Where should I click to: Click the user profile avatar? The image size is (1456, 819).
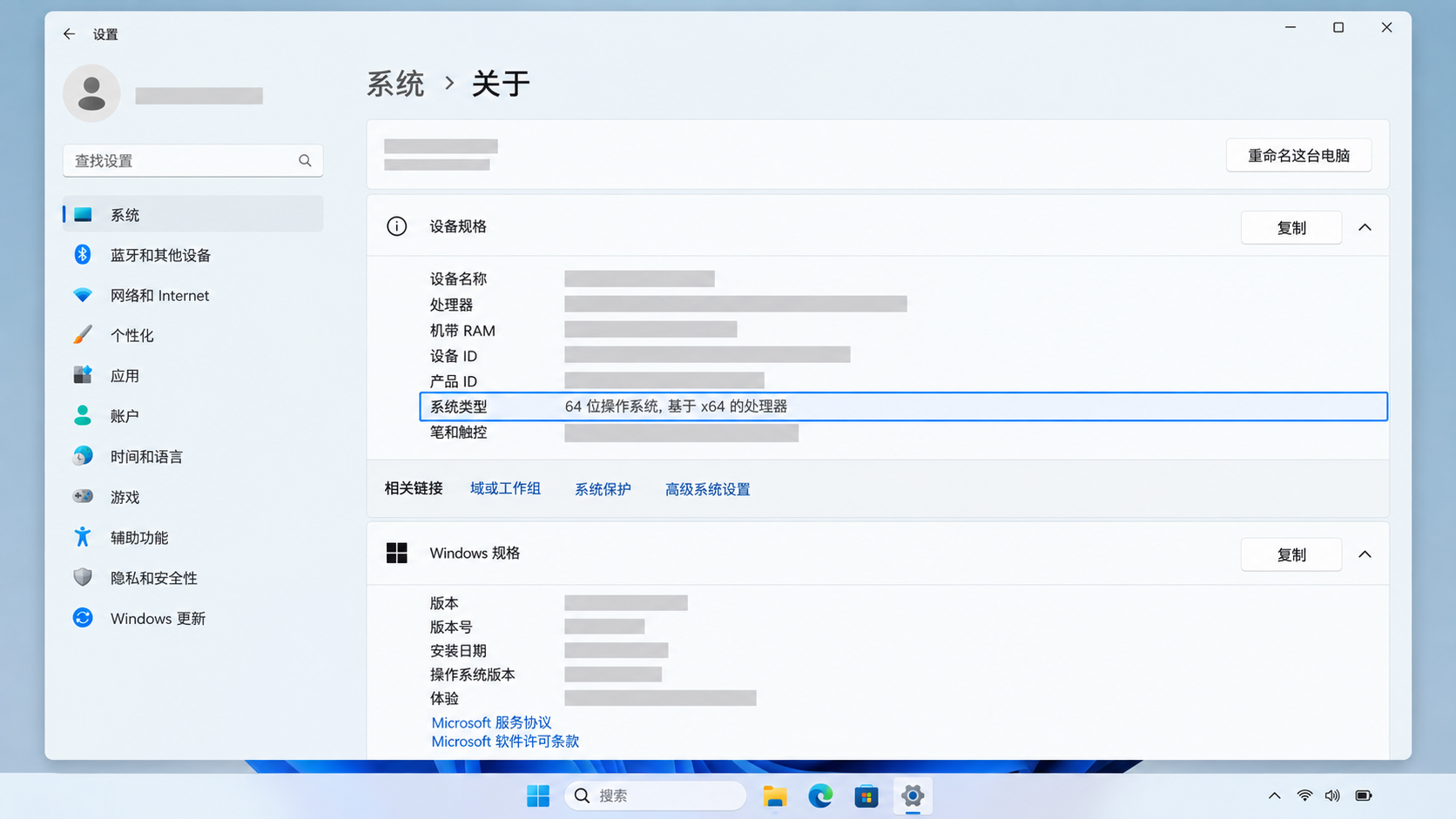(x=91, y=93)
